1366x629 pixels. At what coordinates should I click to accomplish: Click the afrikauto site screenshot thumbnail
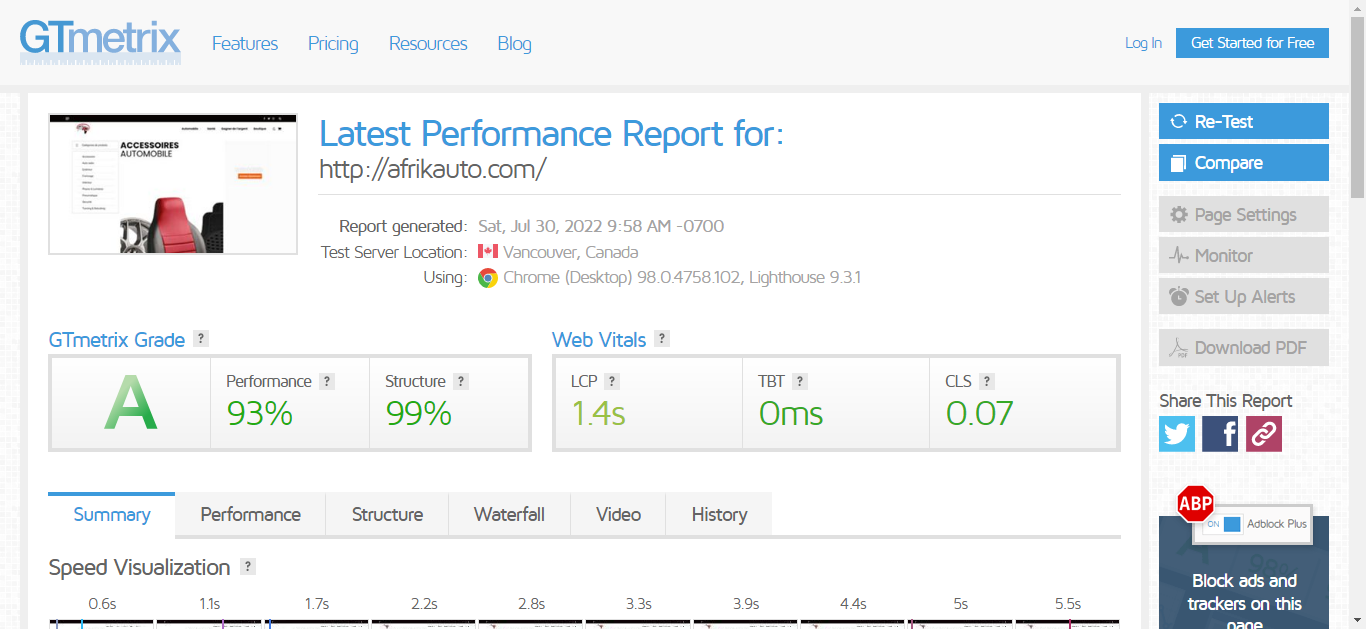(173, 184)
